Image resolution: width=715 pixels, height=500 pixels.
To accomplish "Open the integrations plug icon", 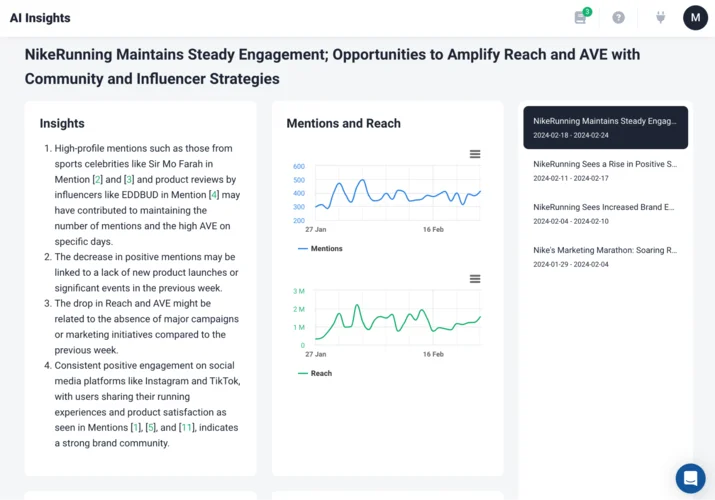I will (660, 17).
